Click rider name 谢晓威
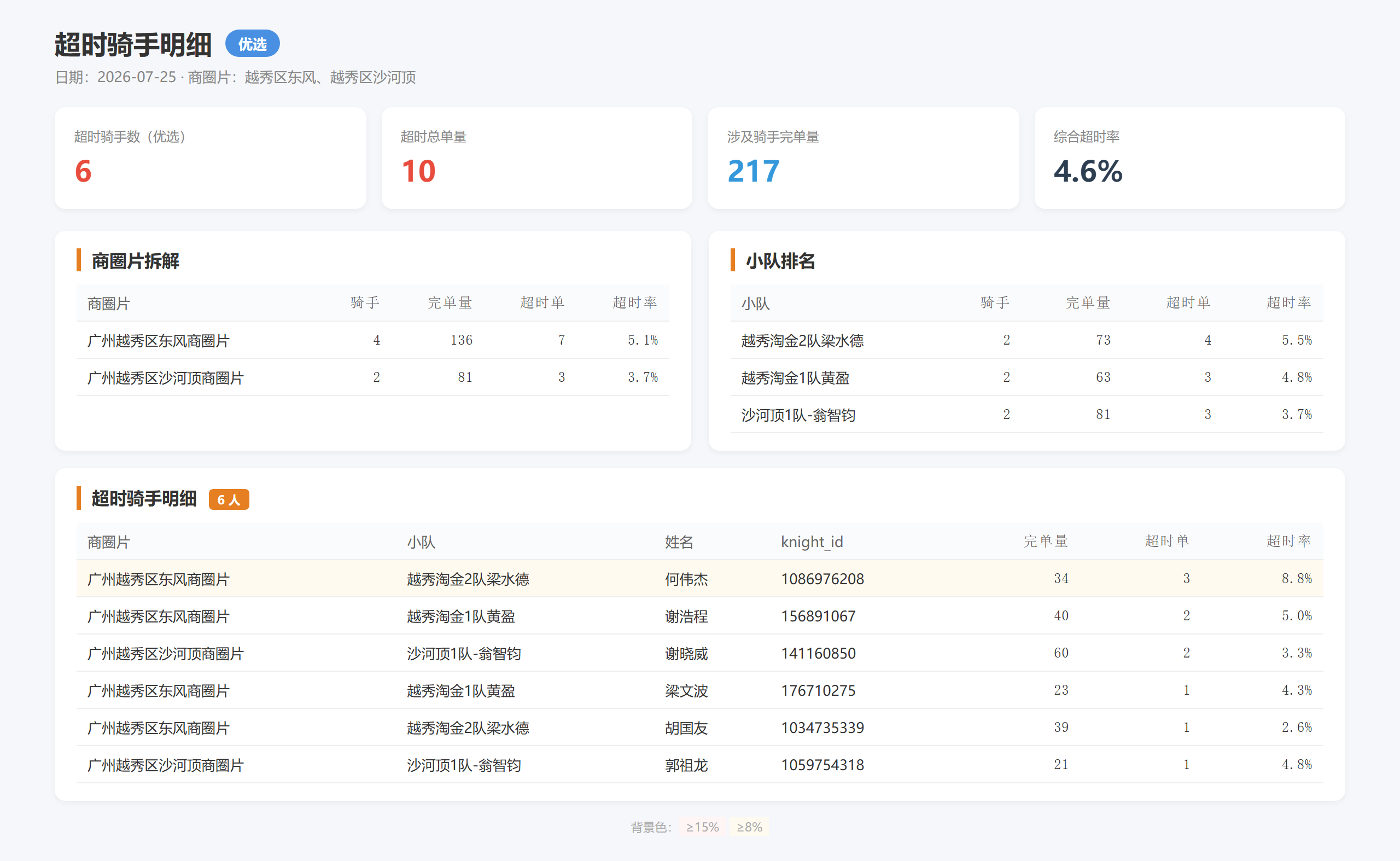This screenshot has height=861, width=1400. (x=687, y=654)
